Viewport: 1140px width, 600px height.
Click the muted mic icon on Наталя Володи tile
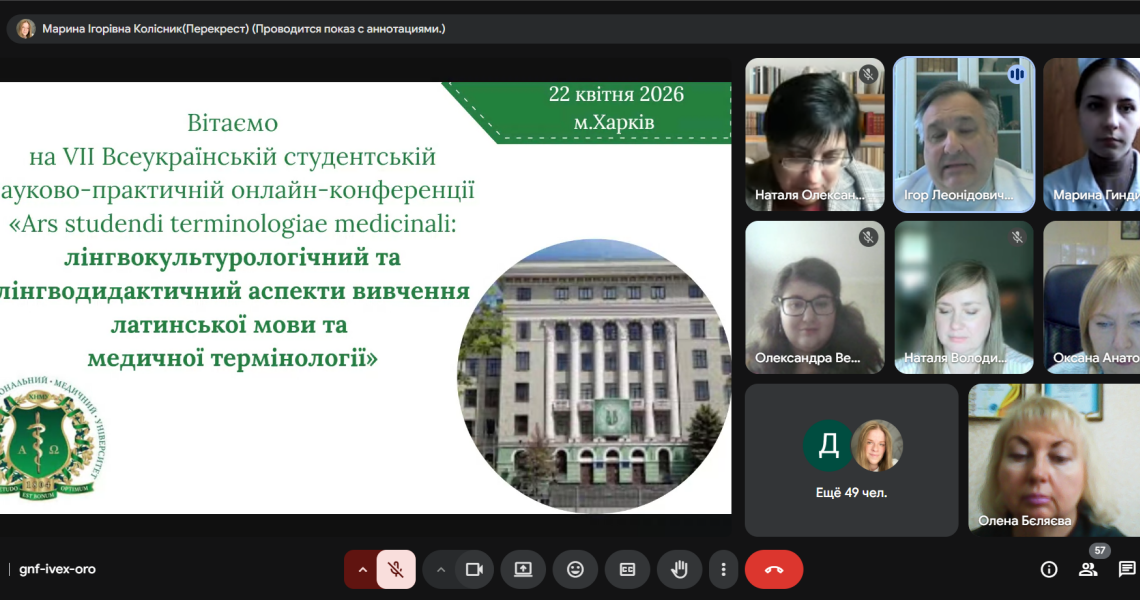(x=1016, y=236)
